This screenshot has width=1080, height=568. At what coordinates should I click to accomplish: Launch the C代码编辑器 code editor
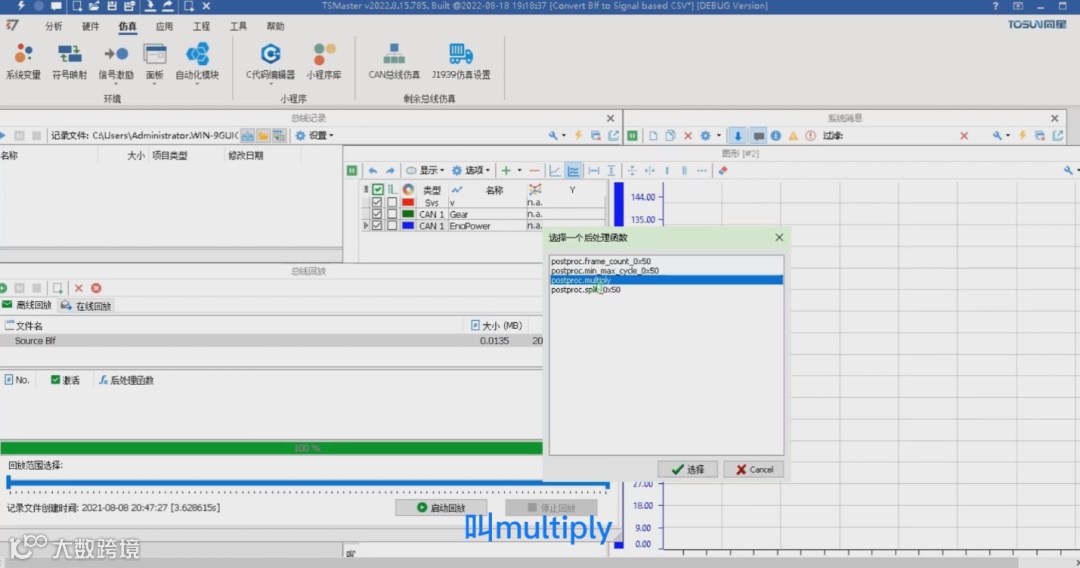pyautogui.click(x=270, y=61)
